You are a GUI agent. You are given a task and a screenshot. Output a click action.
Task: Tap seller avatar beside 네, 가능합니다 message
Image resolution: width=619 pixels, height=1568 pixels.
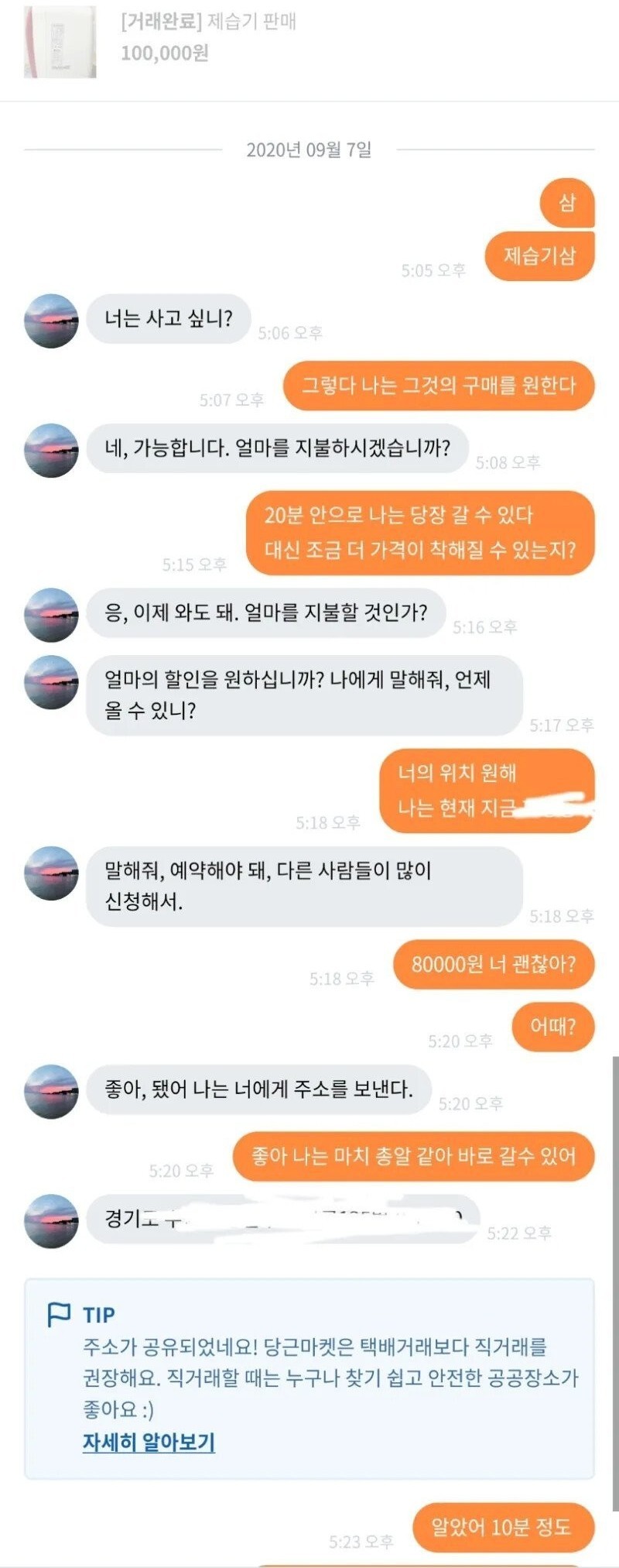(x=51, y=450)
